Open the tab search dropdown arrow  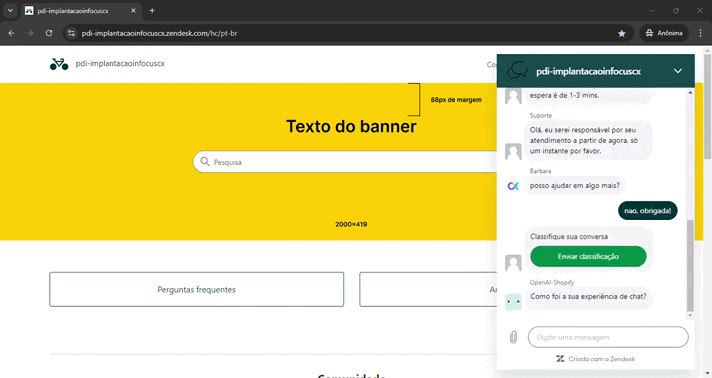(x=10, y=10)
